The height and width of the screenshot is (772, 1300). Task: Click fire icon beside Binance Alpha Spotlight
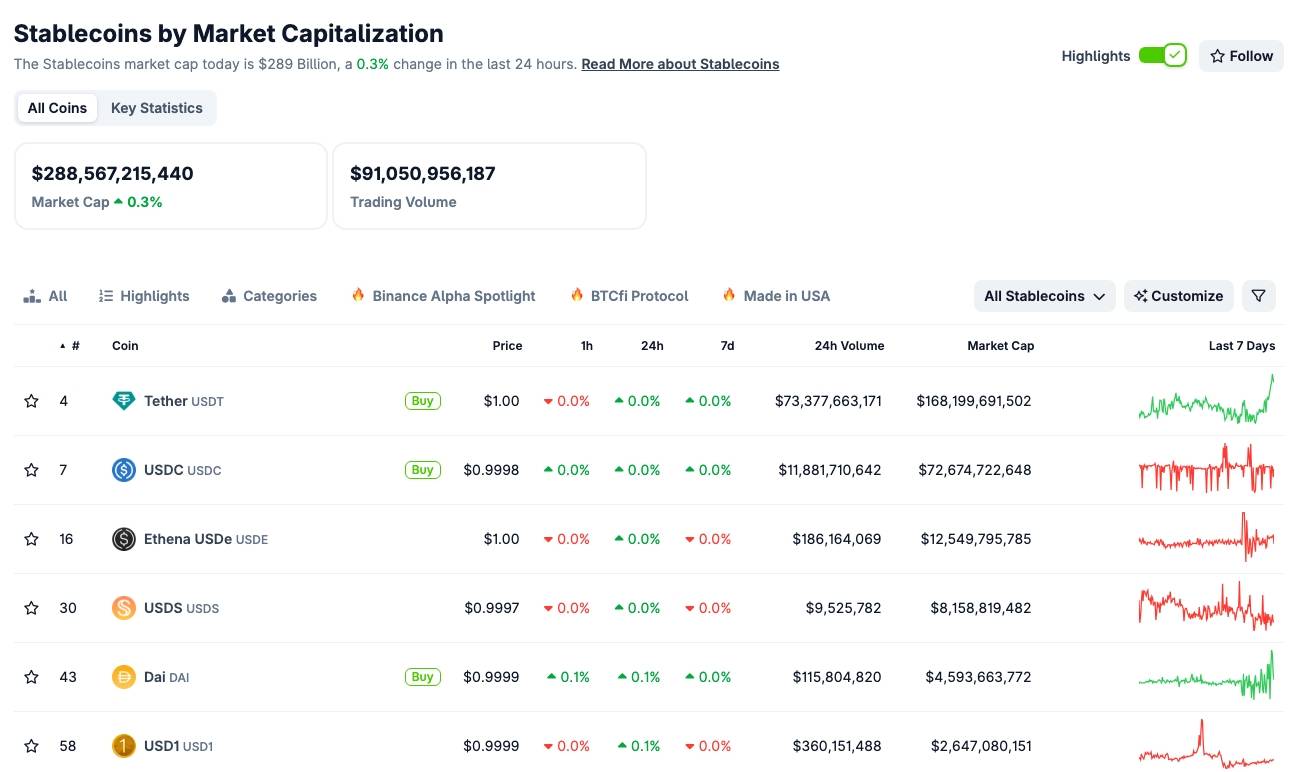pos(358,295)
